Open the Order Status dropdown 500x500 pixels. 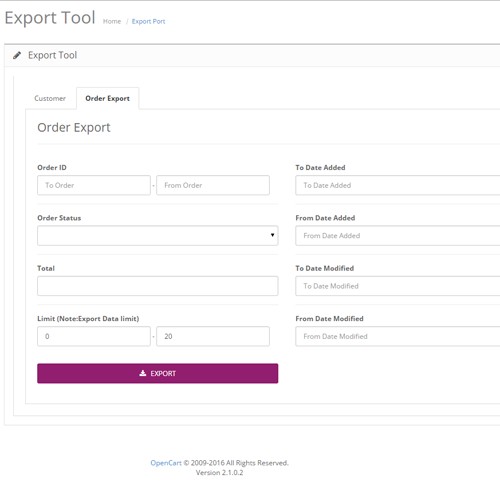coord(158,236)
